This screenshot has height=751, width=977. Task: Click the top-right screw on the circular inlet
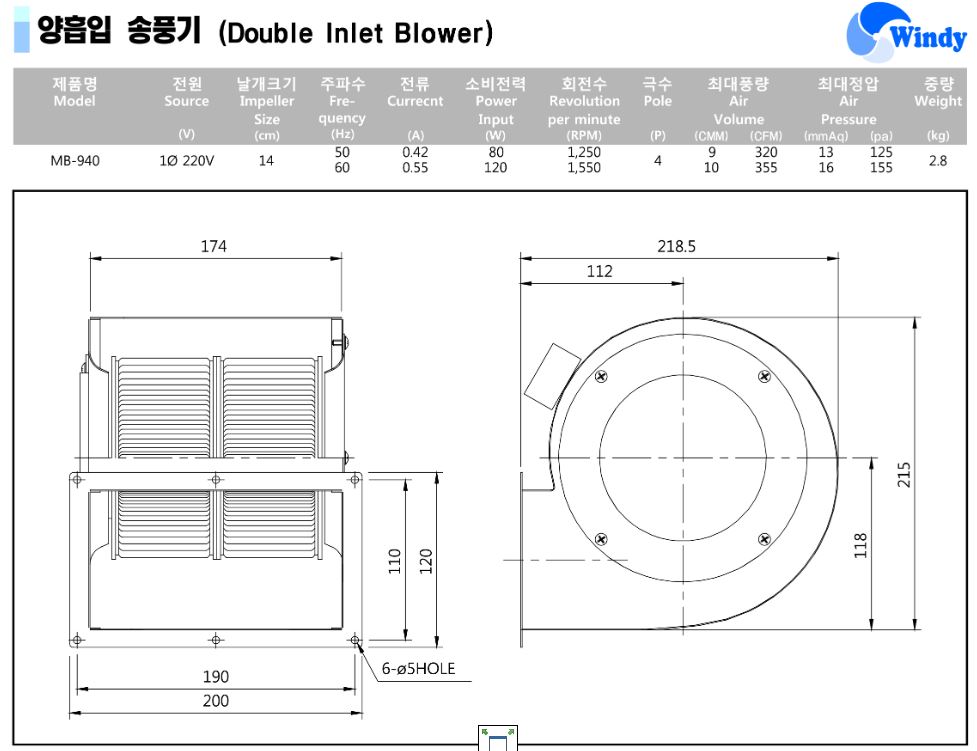pos(765,376)
